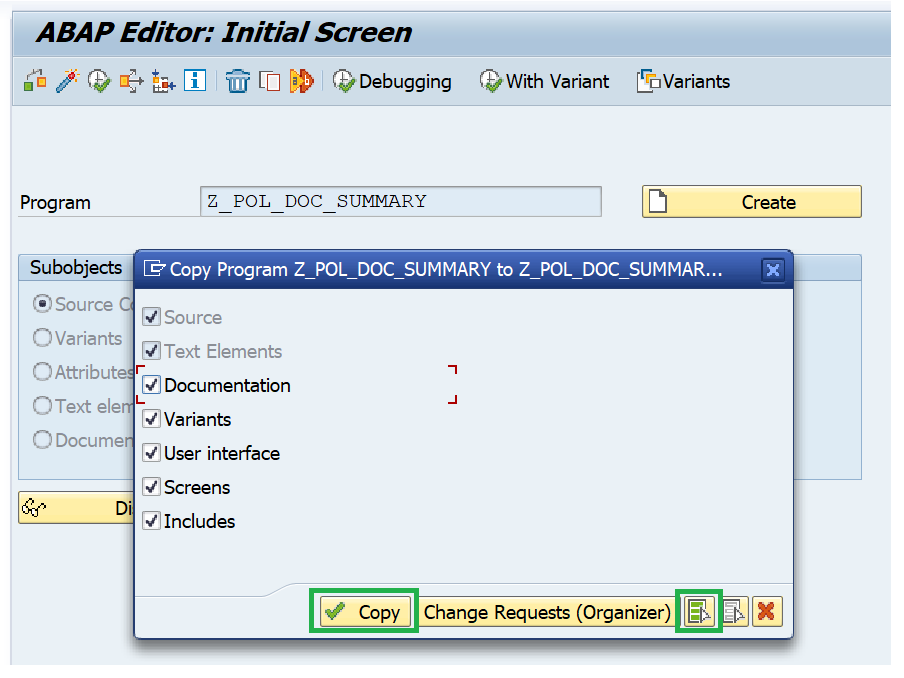Toggle the Text Elements checkbox in dialog
This screenshot has height=678, width=904.
coord(152,351)
